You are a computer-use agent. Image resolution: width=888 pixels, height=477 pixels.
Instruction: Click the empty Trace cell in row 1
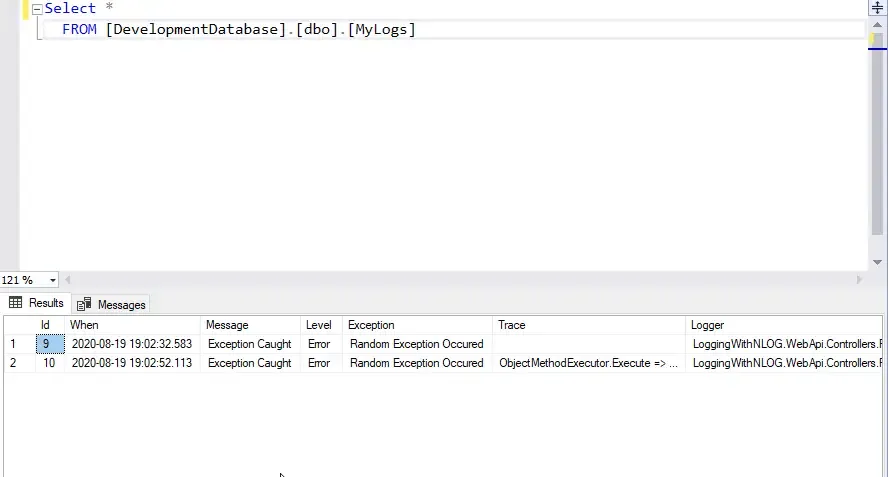(x=589, y=344)
